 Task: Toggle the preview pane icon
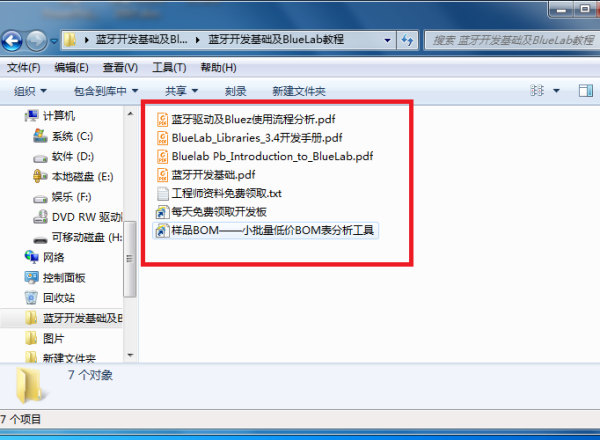pos(585,91)
